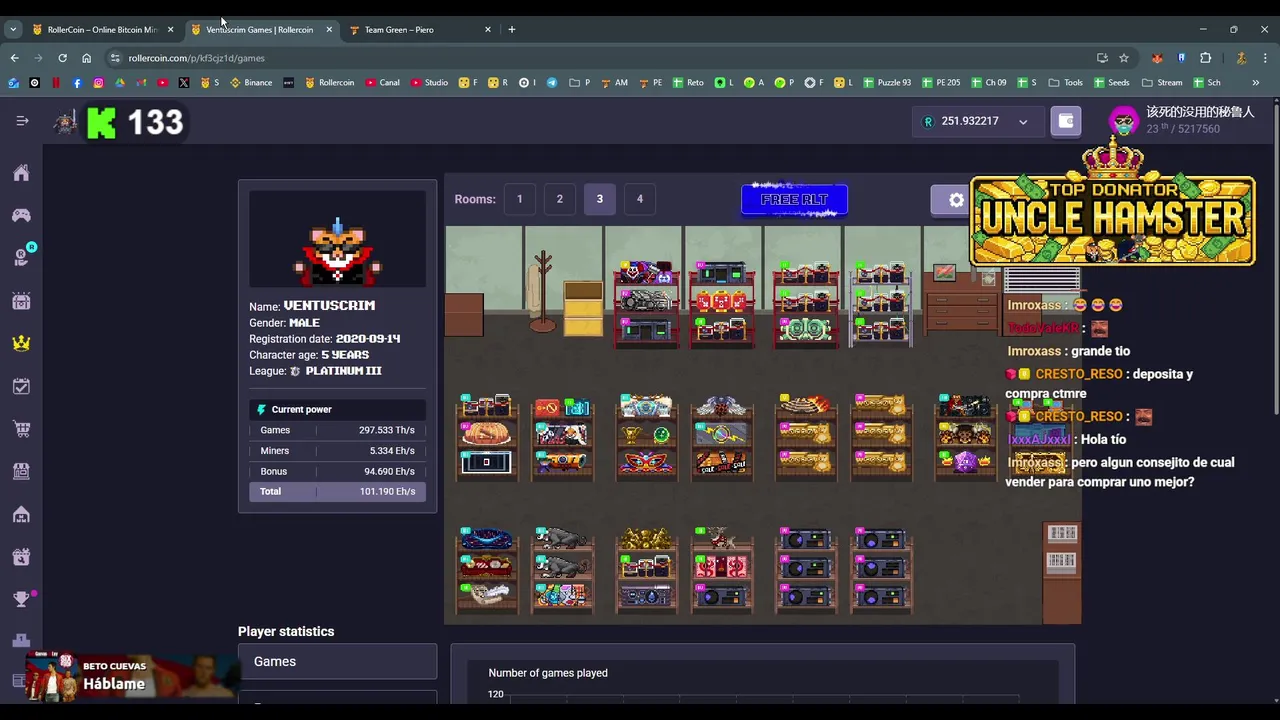Expand the Games player statistics section
1280x720 pixels.
point(338,662)
